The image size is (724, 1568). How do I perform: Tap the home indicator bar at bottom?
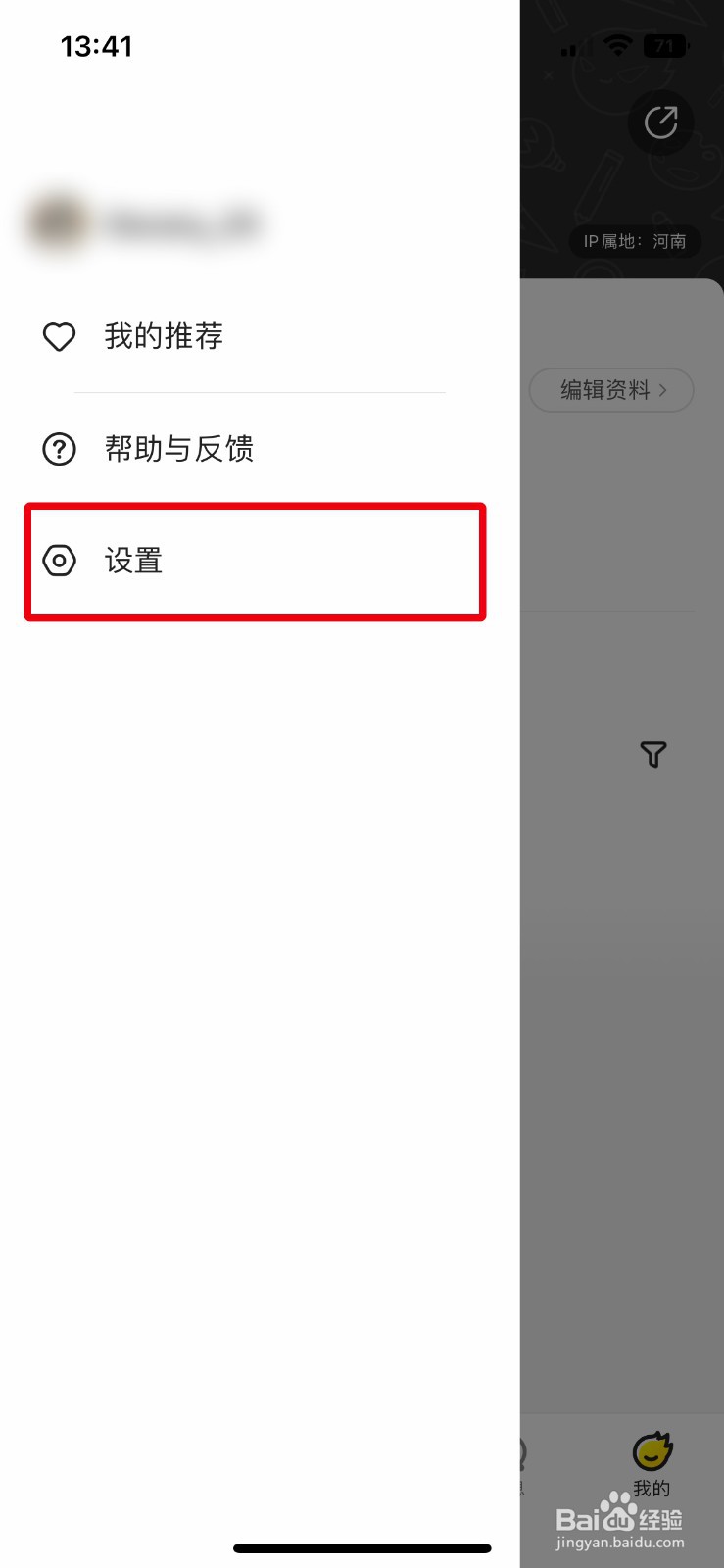(362, 1548)
